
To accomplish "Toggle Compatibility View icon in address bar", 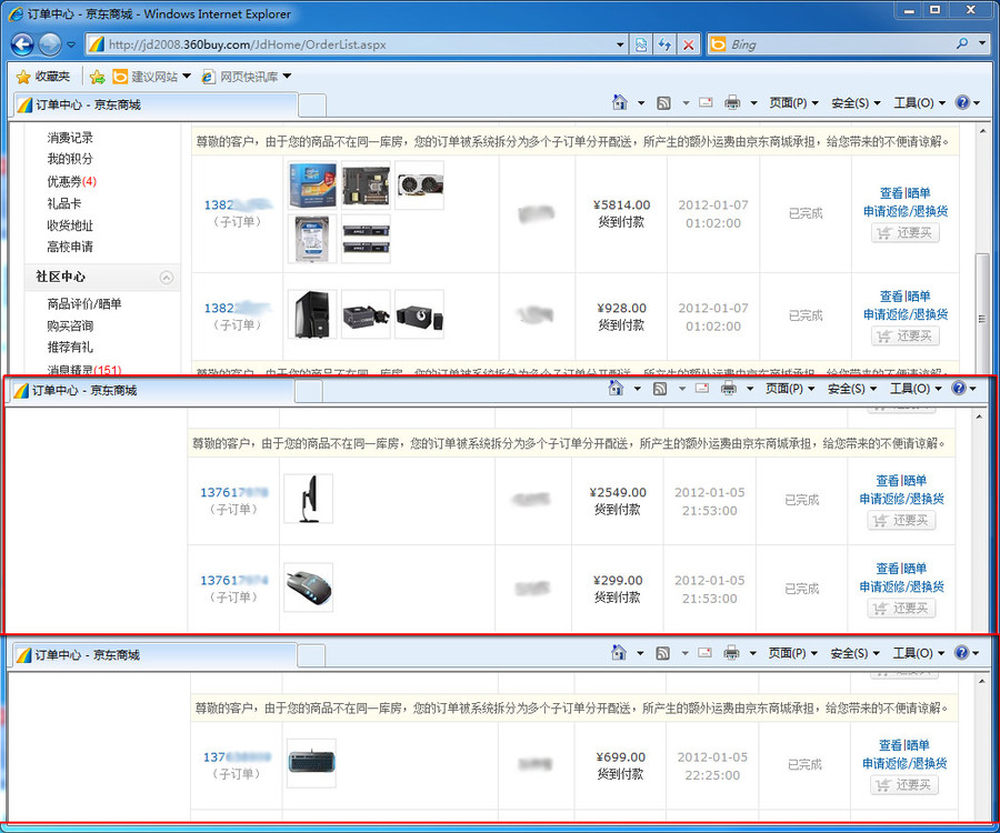I will point(642,45).
